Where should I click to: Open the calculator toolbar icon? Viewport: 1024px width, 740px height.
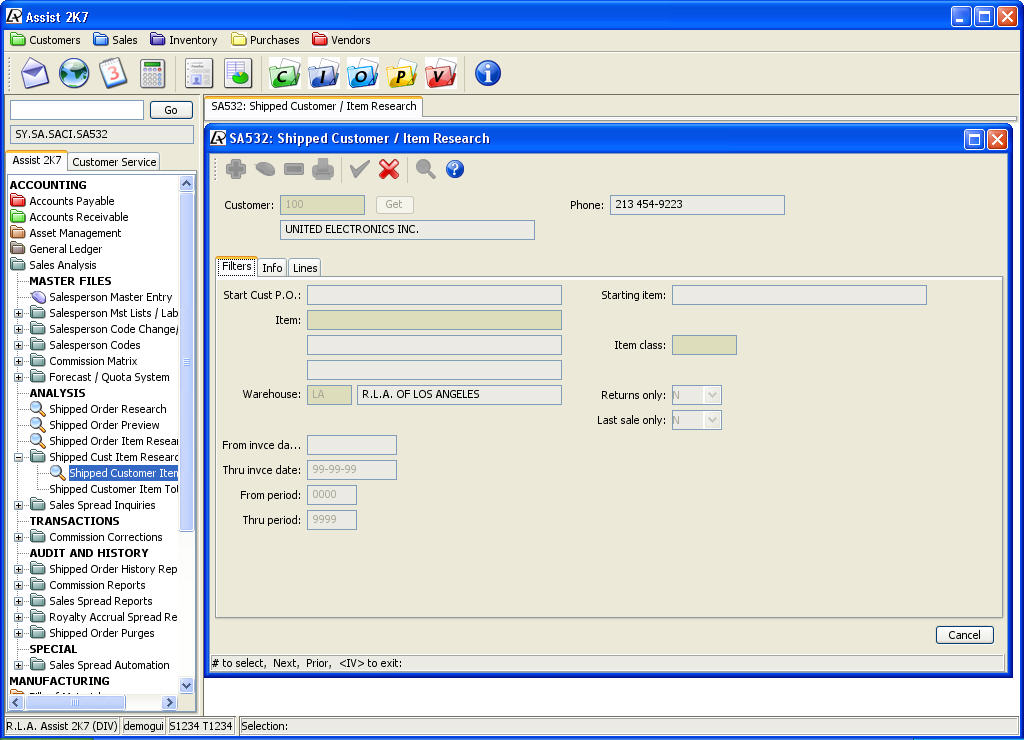point(152,73)
